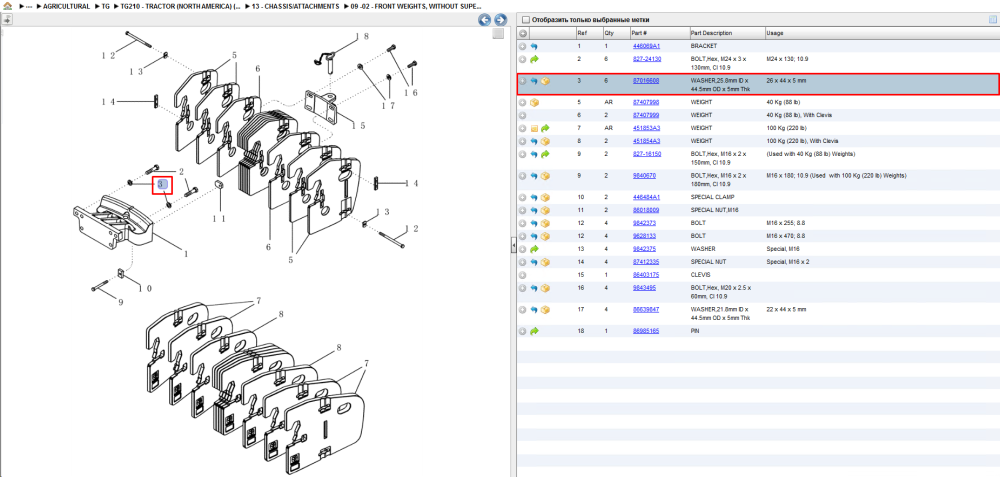Open 13 - CHASSIS/ATTACHMENTS breadcrumb
Image resolution: width=1000 pixels, height=477 pixels.
pyautogui.click(x=295, y=6)
